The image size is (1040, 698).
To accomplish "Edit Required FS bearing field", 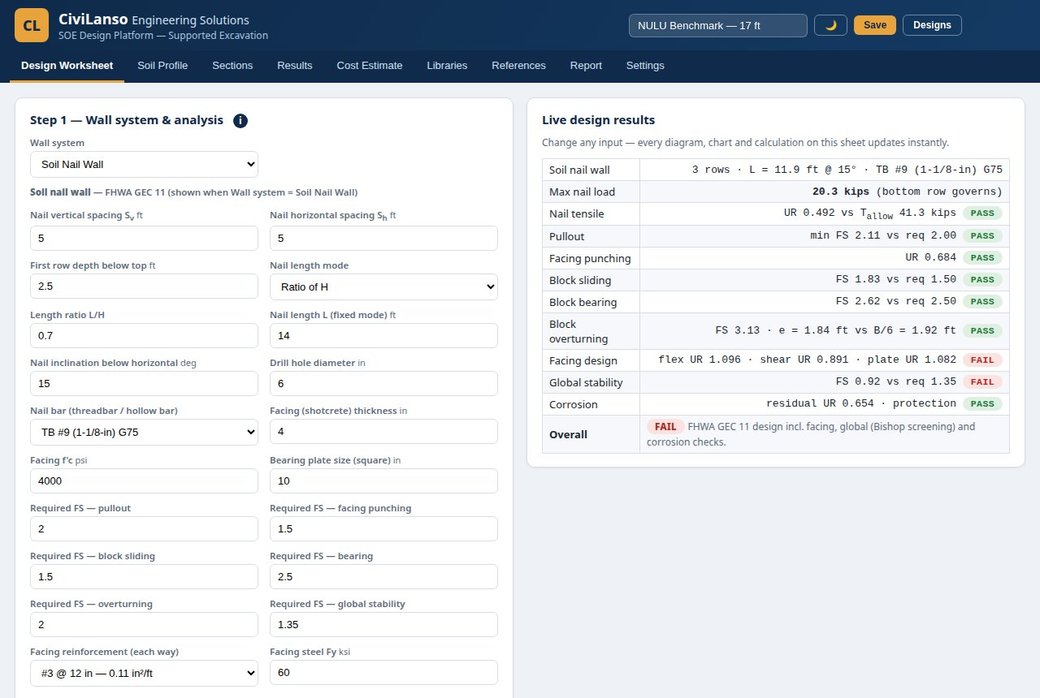I will (383, 577).
